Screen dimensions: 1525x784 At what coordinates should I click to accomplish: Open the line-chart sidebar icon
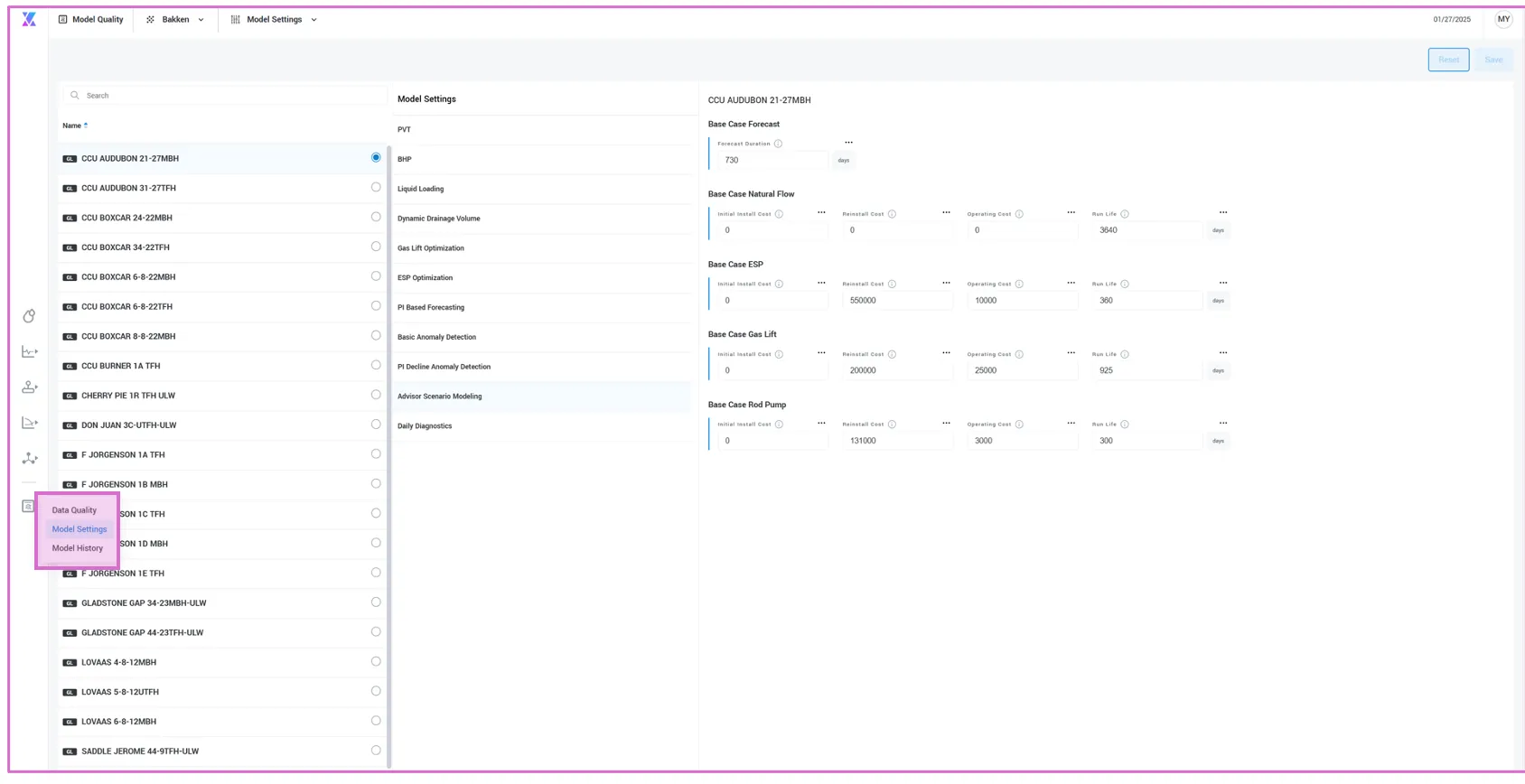click(30, 351)
